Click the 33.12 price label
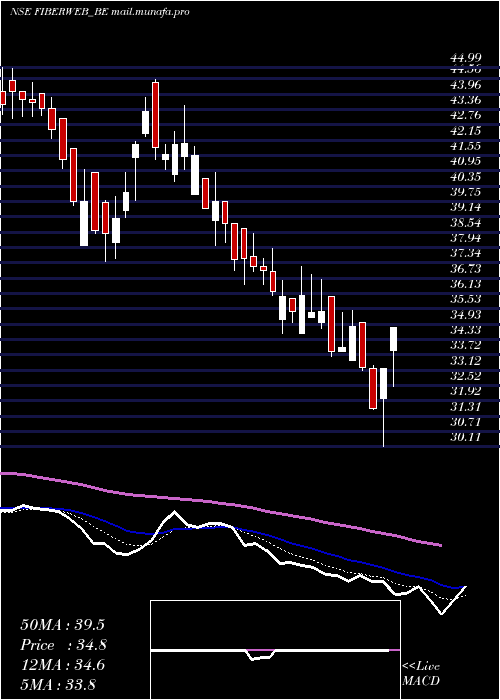The width and height of the screenshot is (500, 700). pyautogui.click(x=466, y=361)
